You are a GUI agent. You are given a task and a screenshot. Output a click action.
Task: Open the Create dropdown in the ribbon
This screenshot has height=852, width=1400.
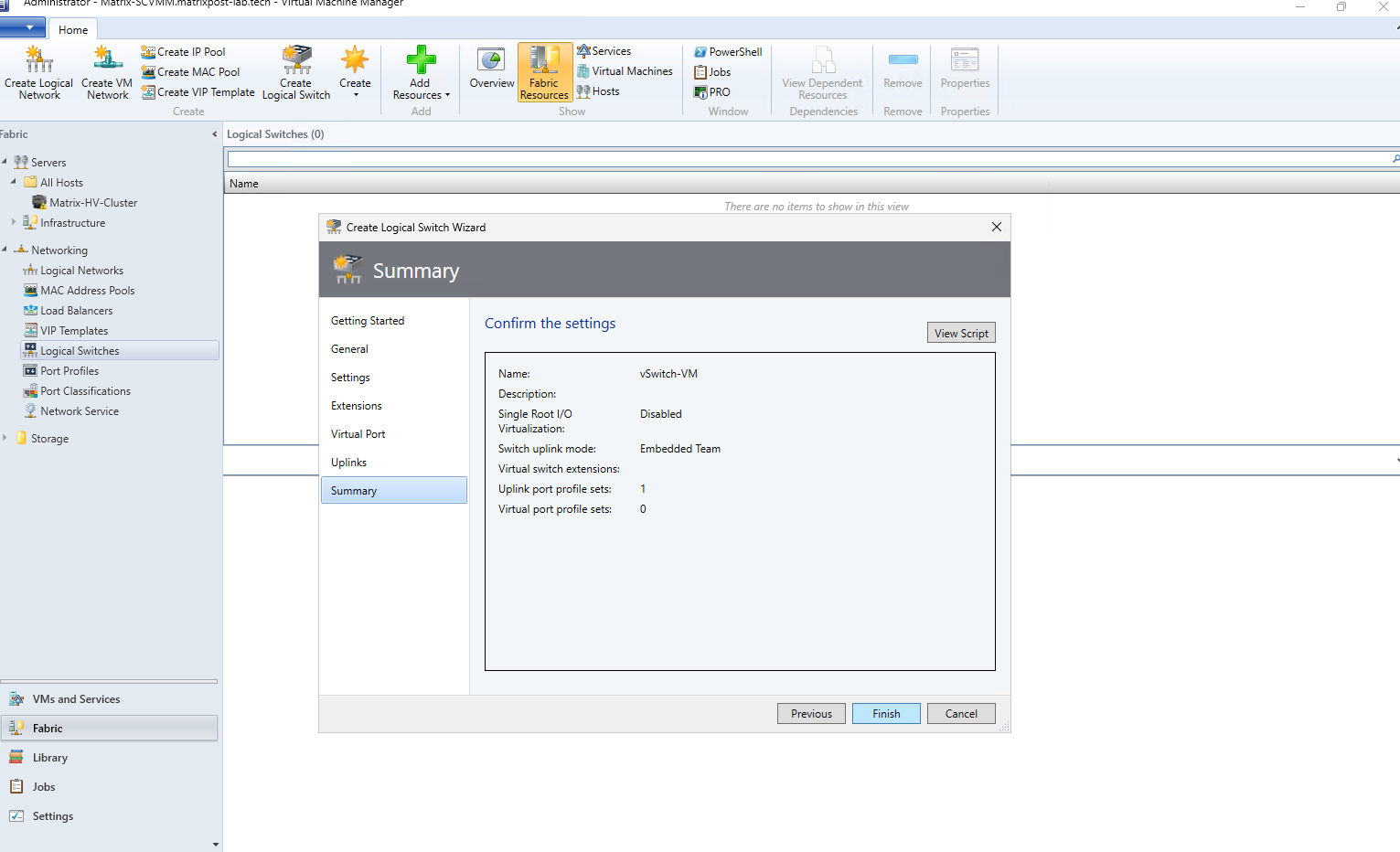(355, 72)
